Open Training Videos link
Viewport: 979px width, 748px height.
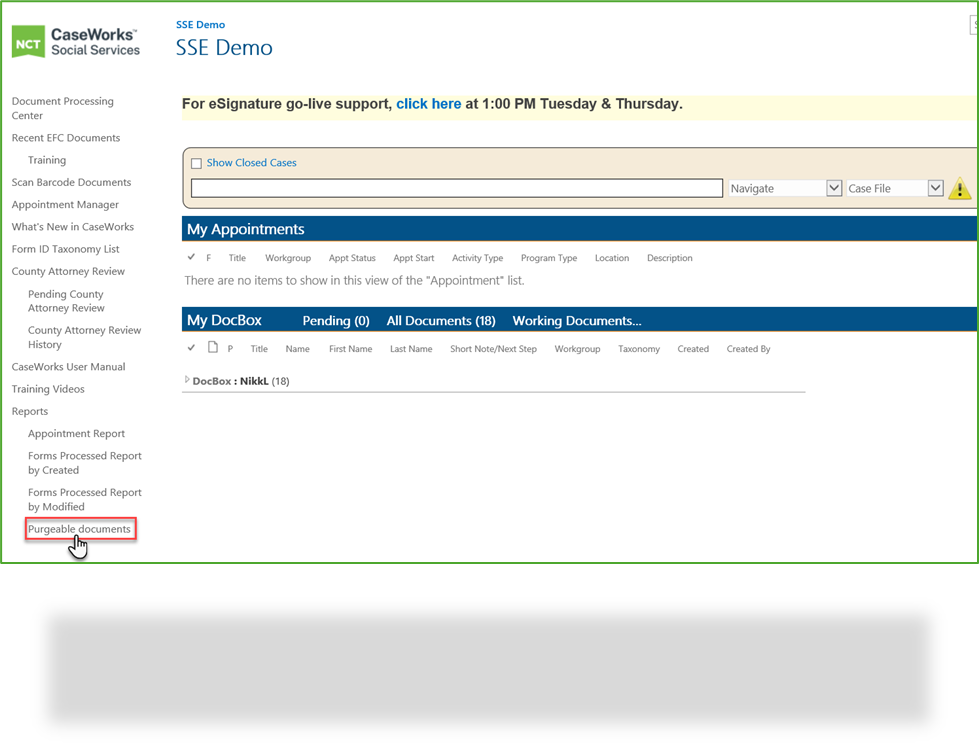[48, 388]
